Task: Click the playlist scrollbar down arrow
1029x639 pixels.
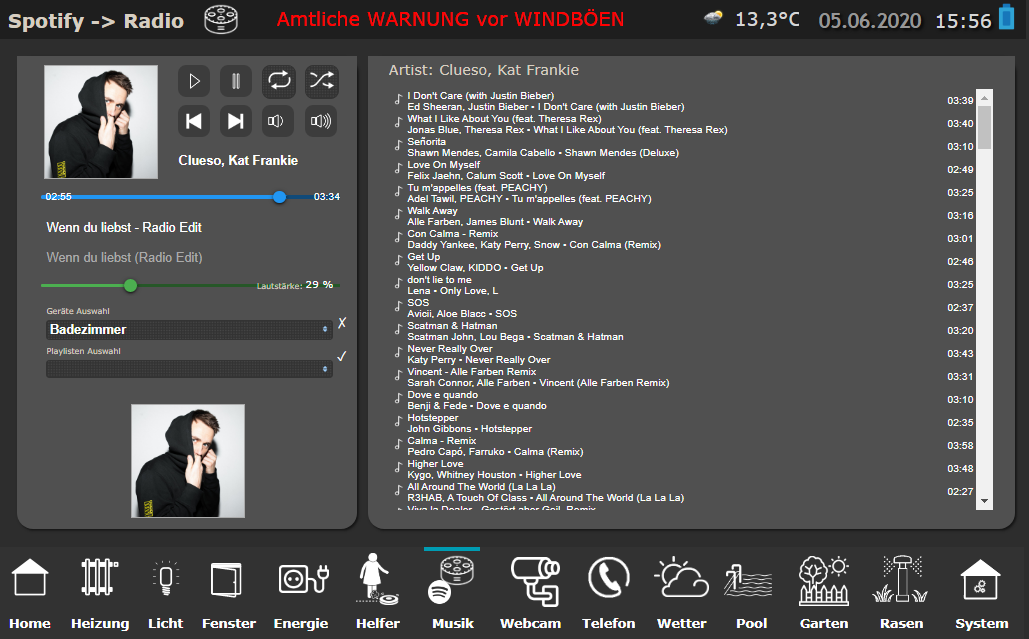Action: [984, 500]
